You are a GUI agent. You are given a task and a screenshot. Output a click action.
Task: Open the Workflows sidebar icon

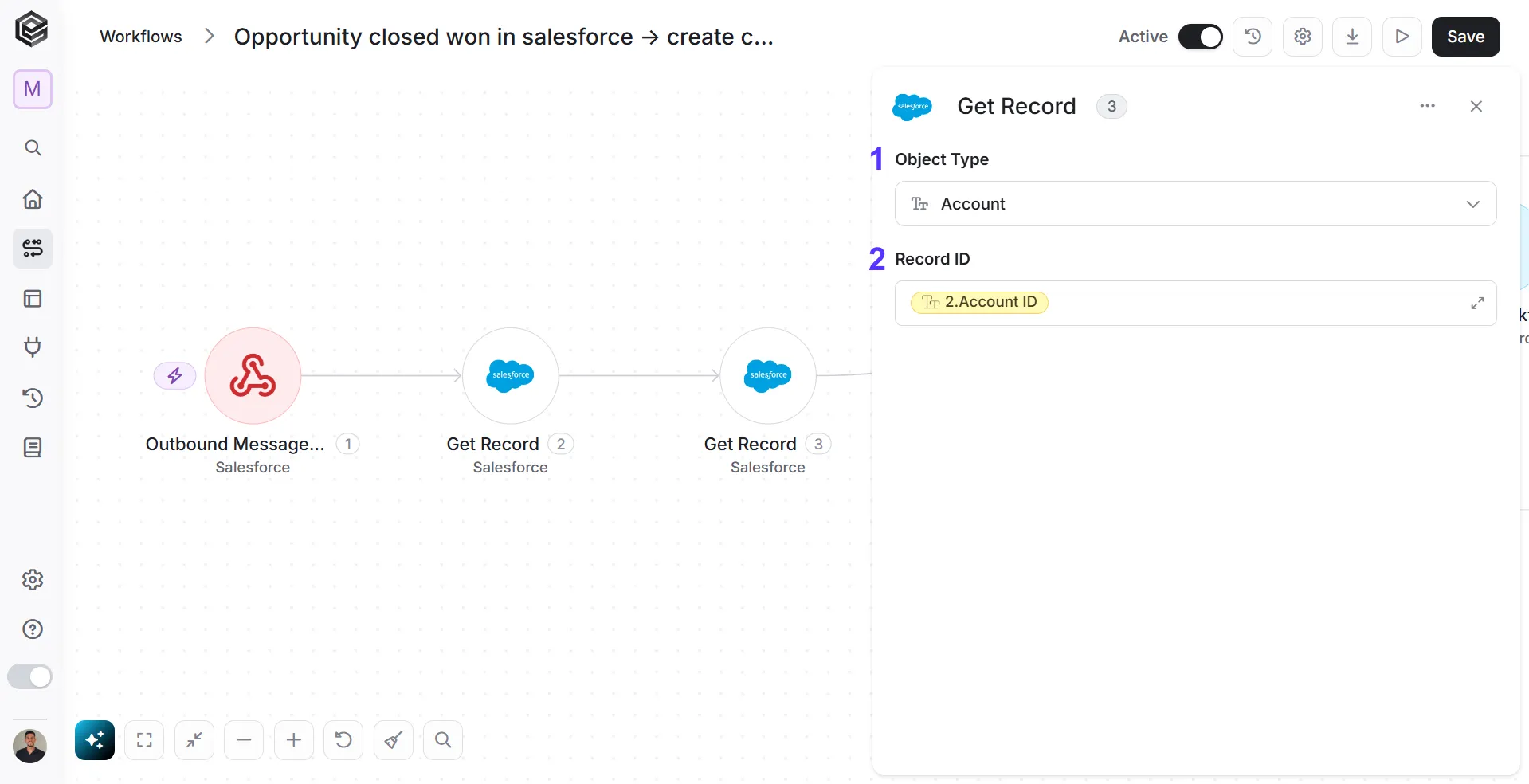[x=33, y=249]
